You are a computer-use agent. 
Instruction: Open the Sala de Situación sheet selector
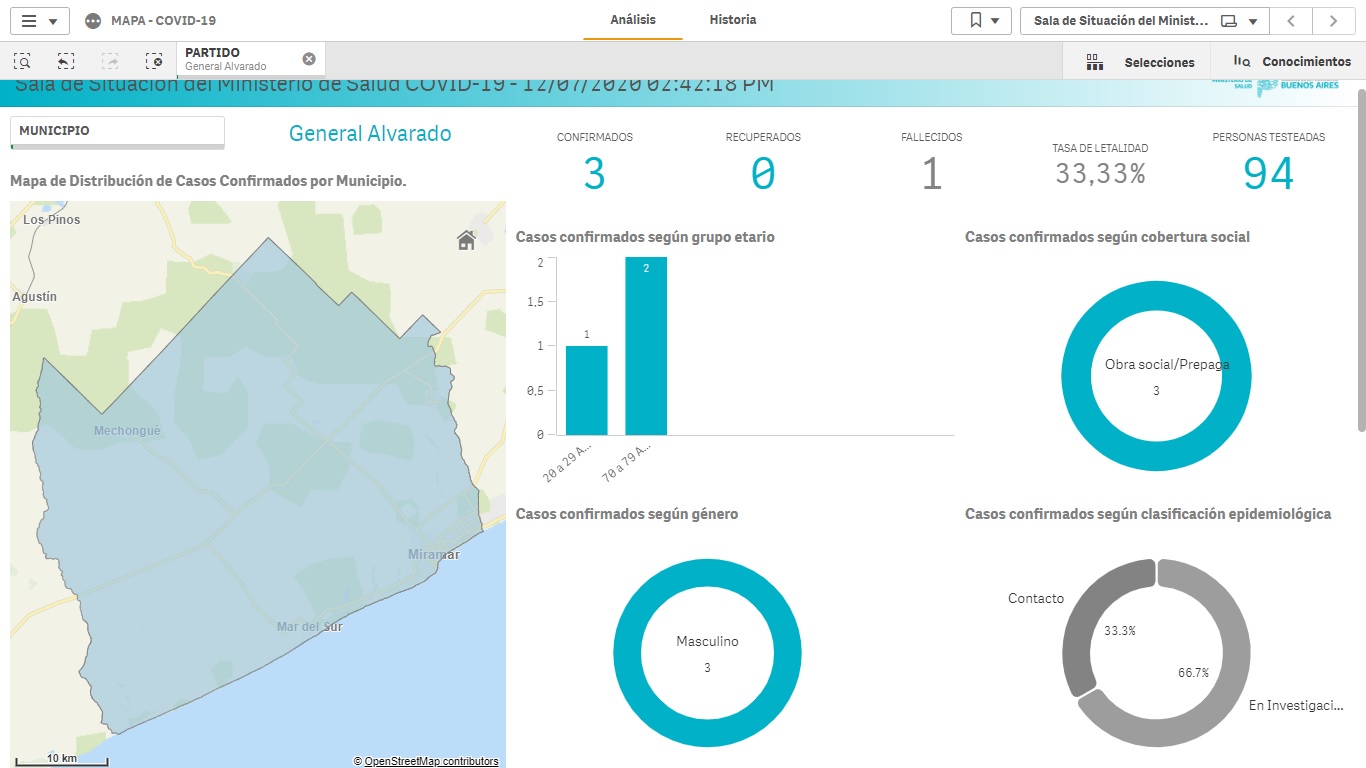pos(1143,21)
